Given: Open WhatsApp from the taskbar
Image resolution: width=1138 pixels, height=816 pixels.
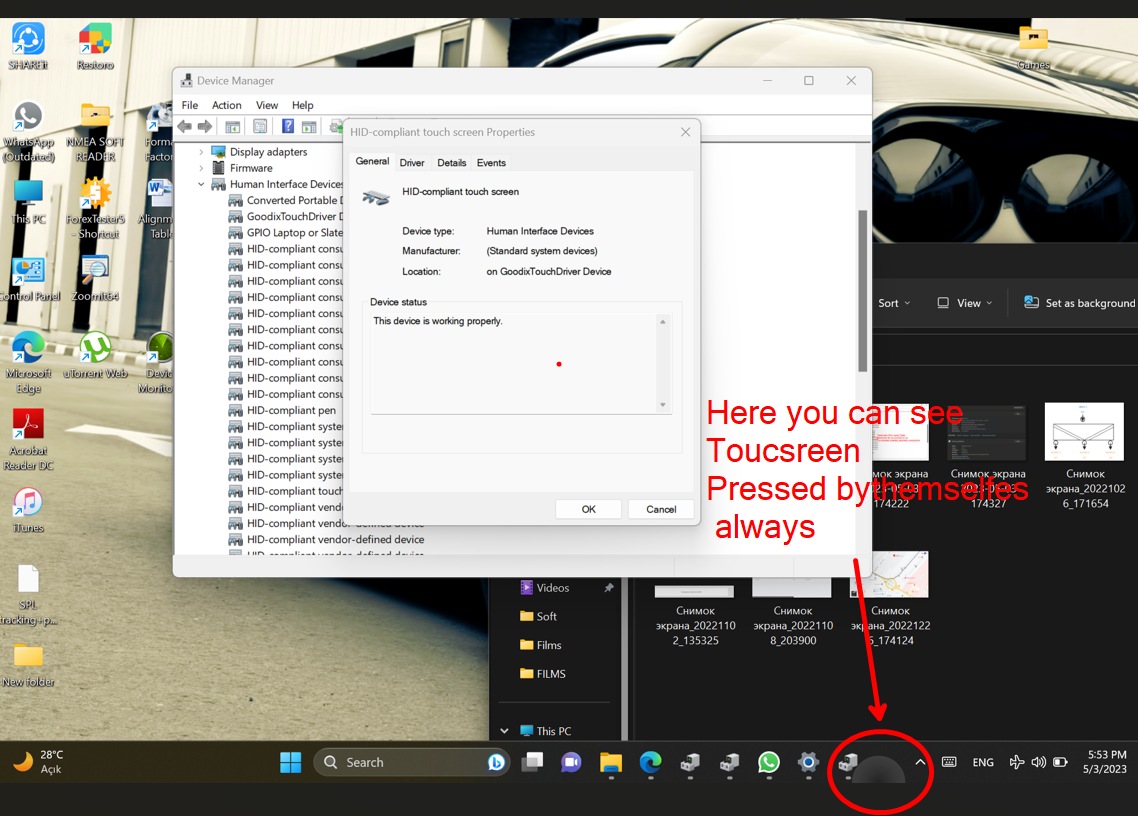Looking at the screenshot, I should (768, 763).
